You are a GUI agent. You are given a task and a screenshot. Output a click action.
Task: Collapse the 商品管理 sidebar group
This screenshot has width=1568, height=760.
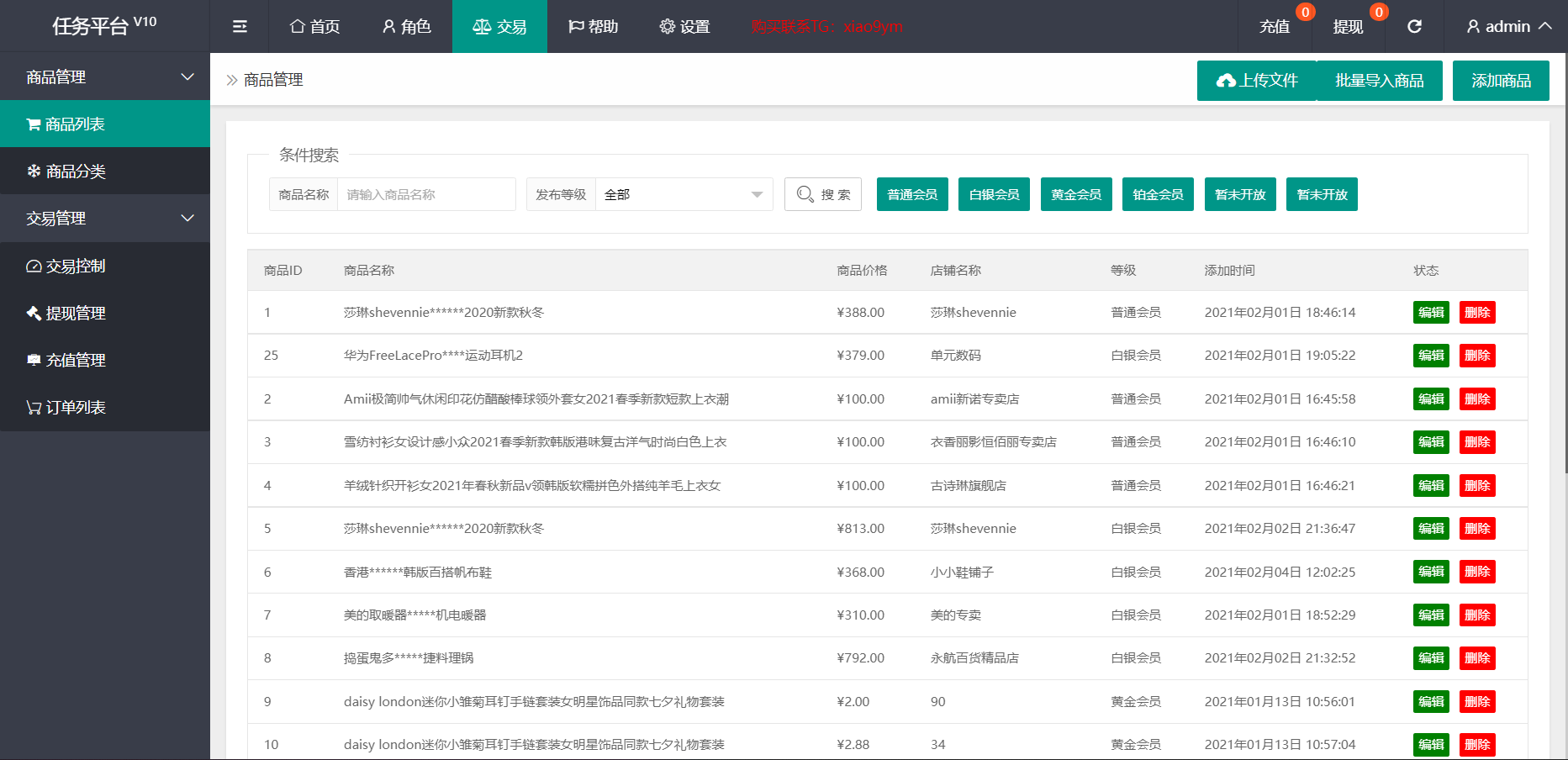pos(105,77)
